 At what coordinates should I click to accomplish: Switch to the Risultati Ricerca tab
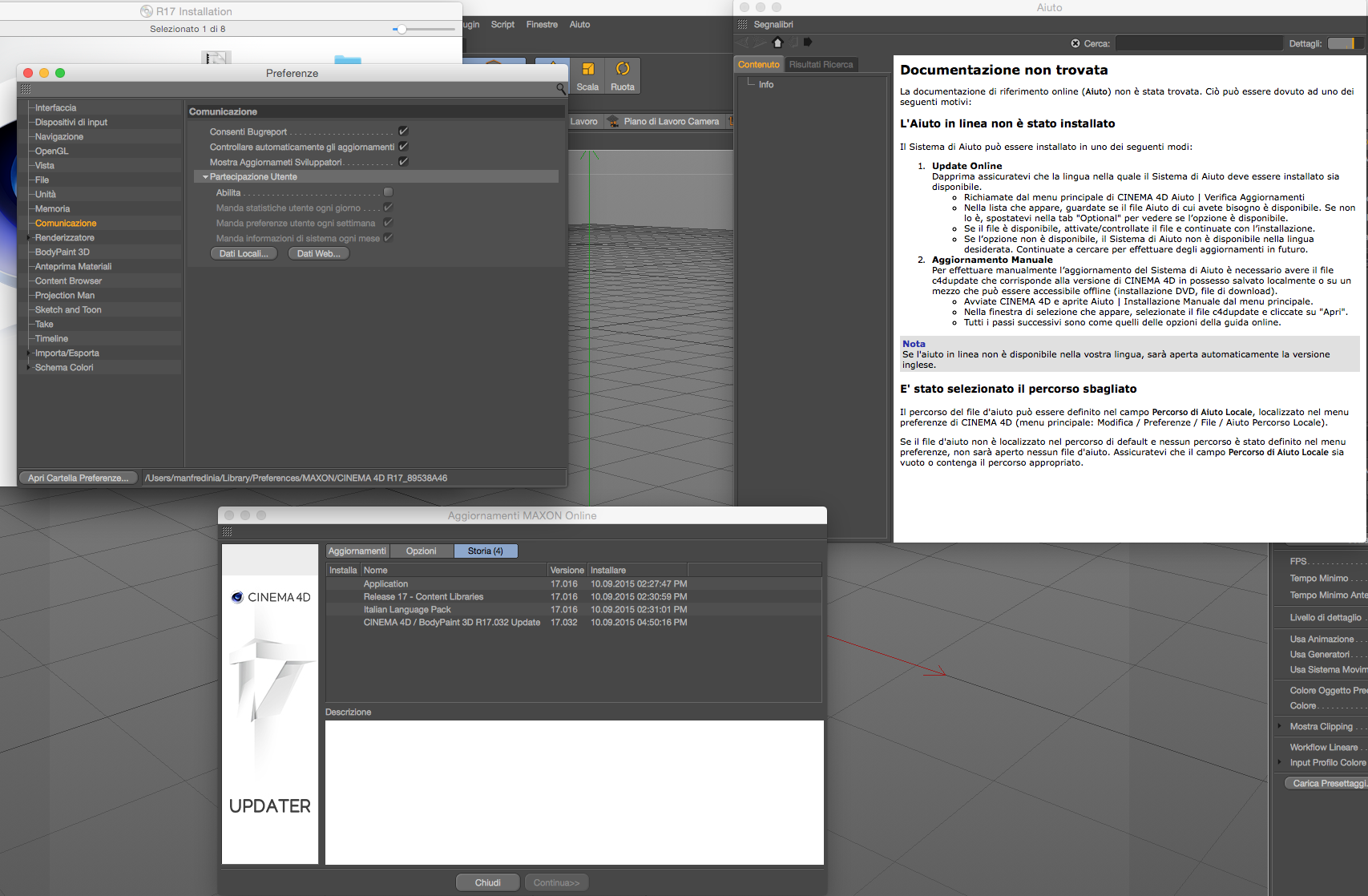[821, 64]
